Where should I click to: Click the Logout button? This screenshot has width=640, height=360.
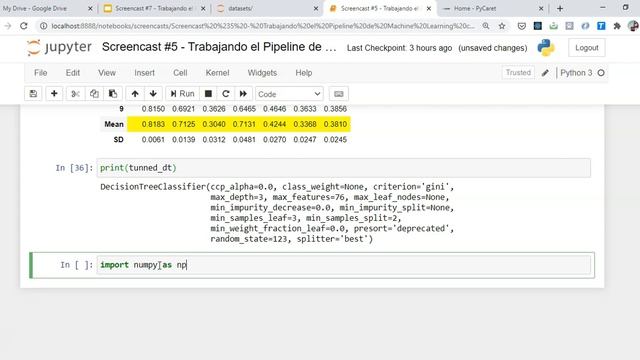point(587,48)
